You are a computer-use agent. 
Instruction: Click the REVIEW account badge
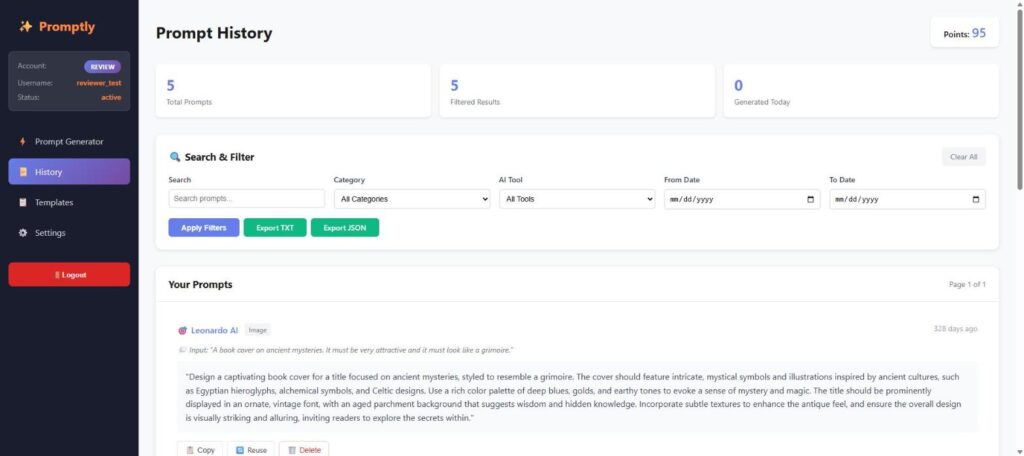[x=103, y=67]
